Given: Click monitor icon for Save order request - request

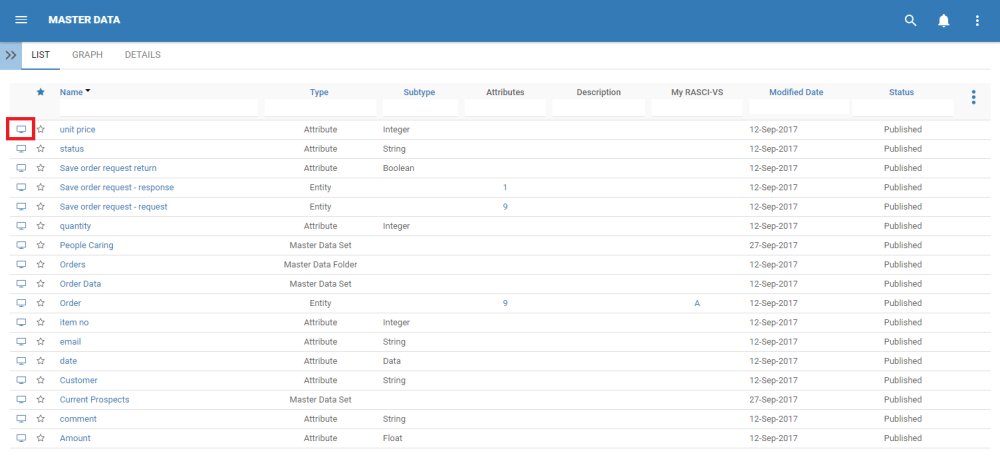Looking at the screenshot, I should pyautogui.click(x=21, y=207).
